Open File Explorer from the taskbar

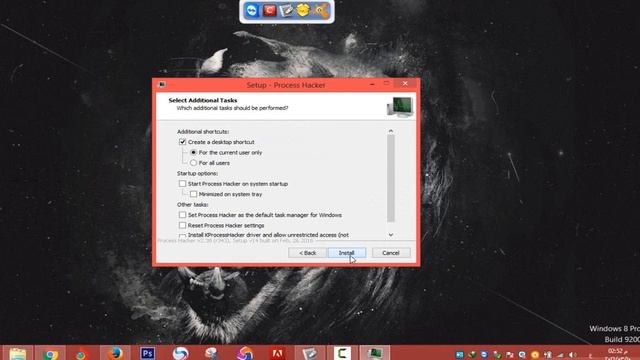click(18, 353)
